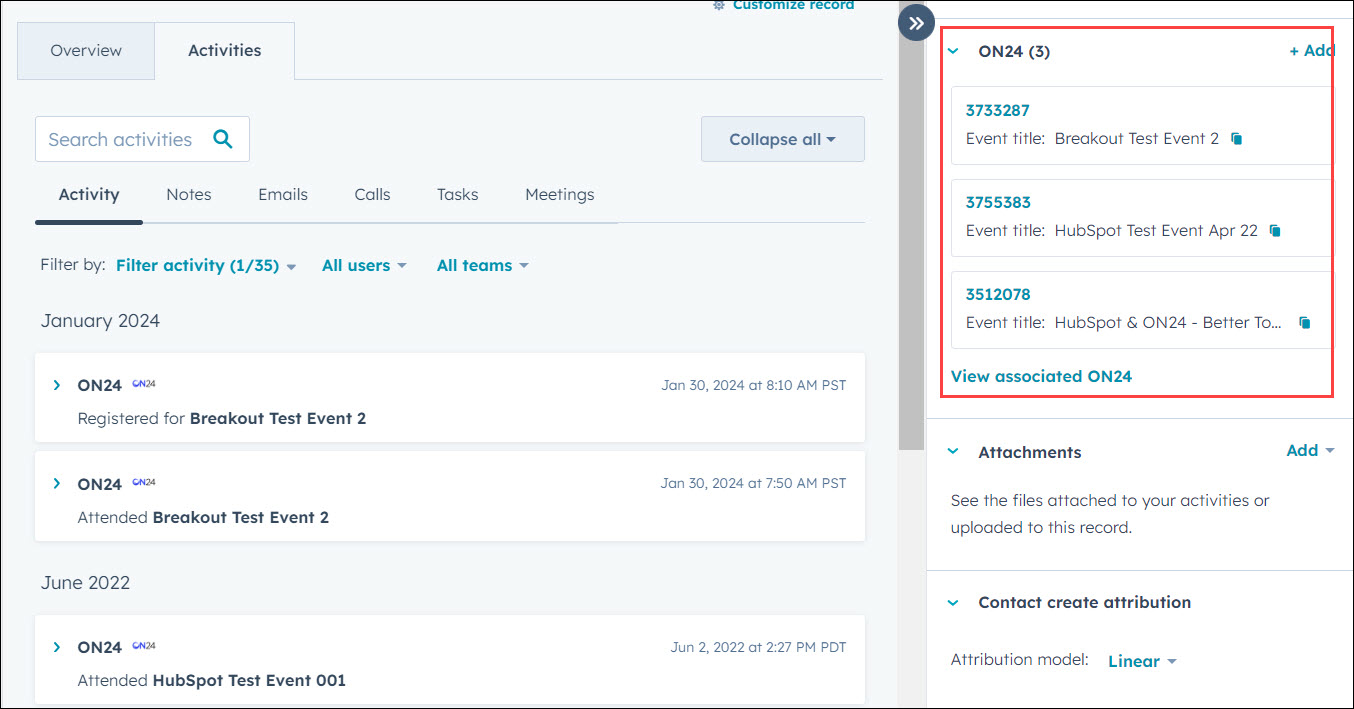Open the Notes sub-tab
1354x709 pixels.
pyautogui.click(x=189, y=195)
